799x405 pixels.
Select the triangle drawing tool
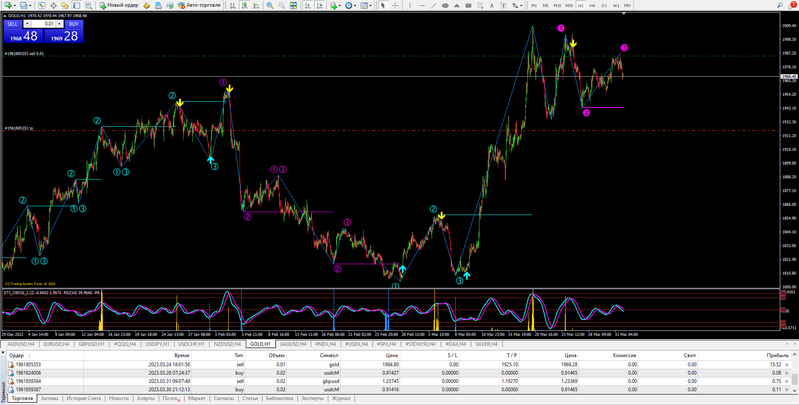457,6
